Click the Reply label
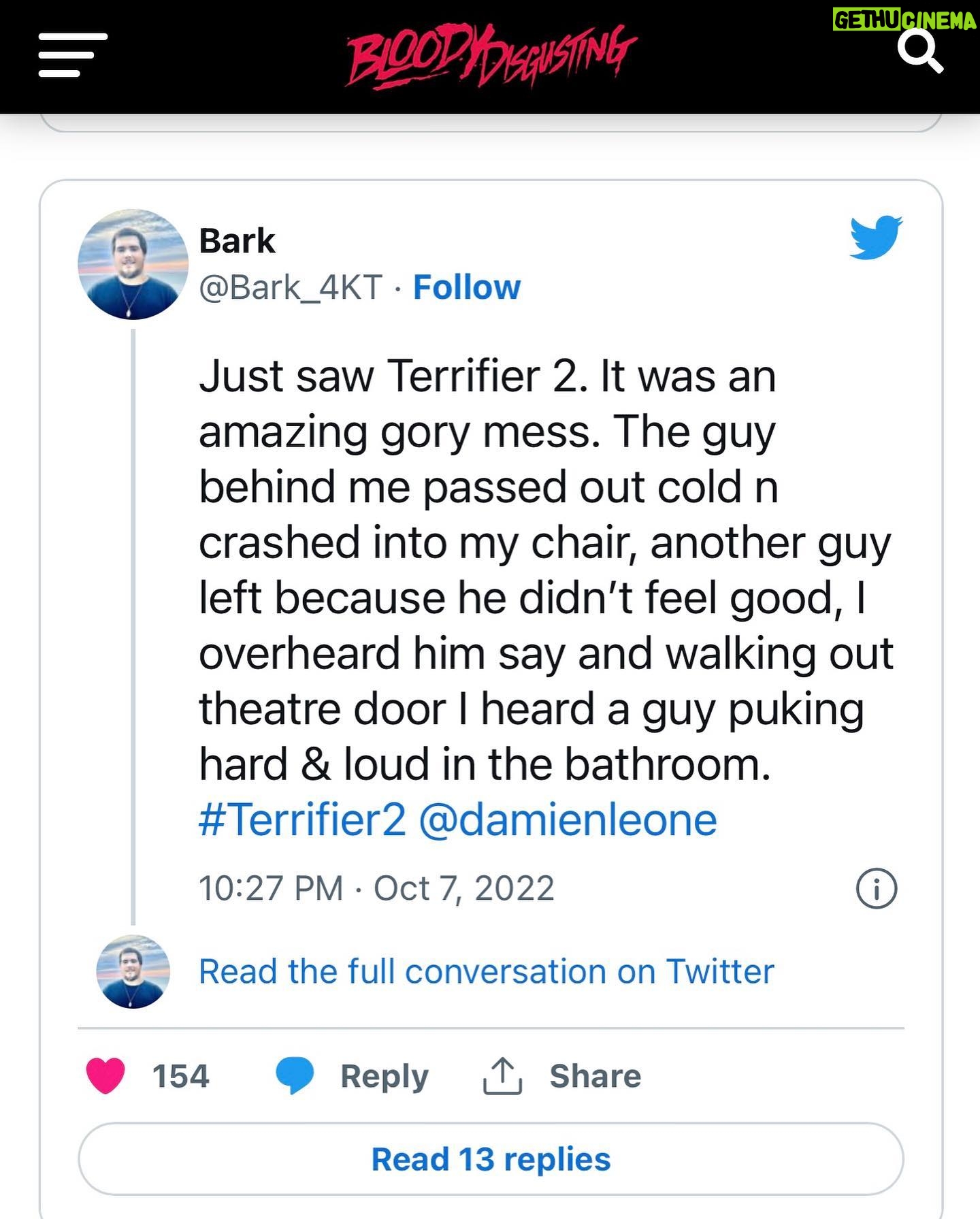 [384, 1076]
